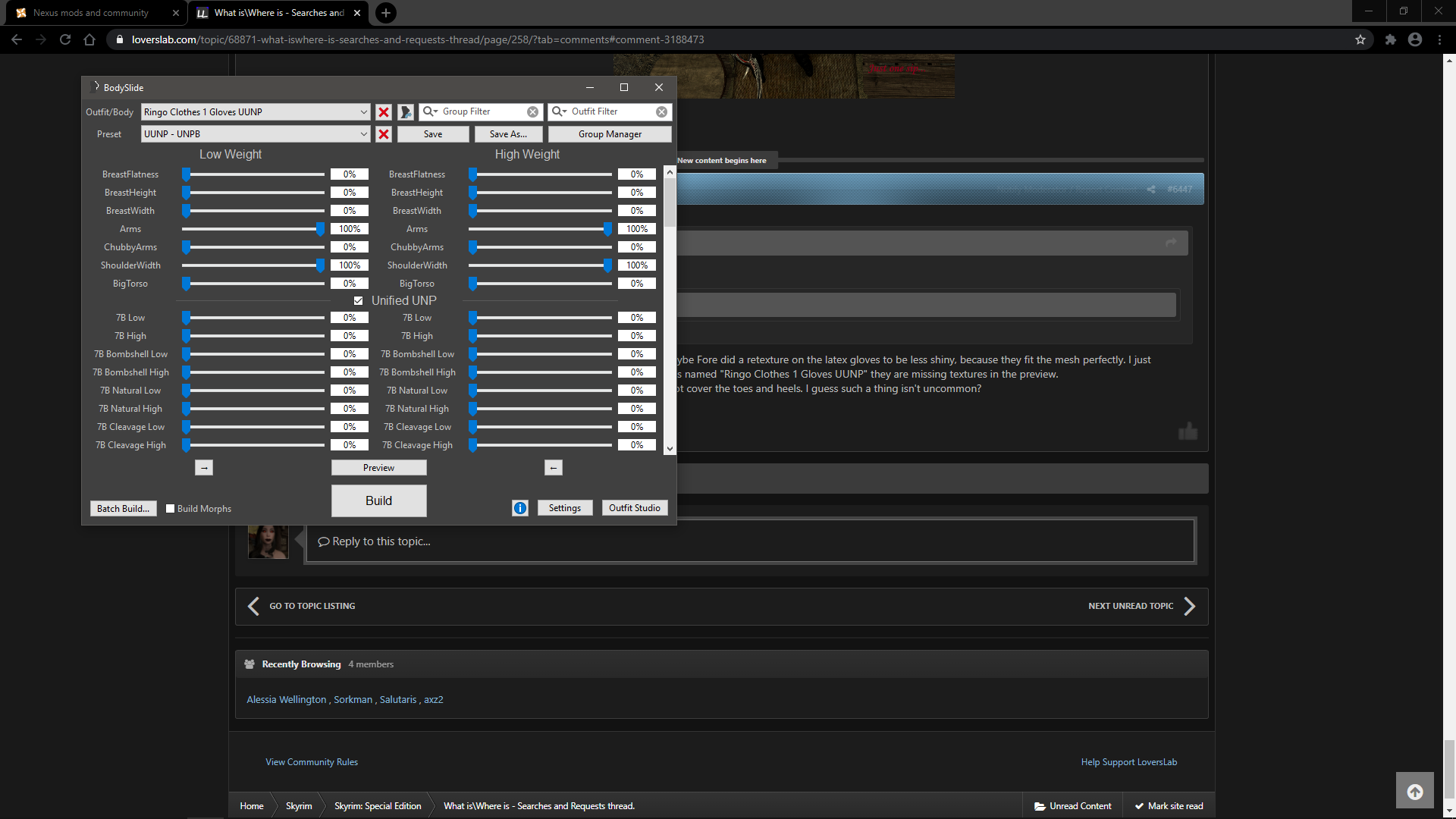Launch Outfit Studio
Image resolution: width=1456 pixels, height=819 pixels.
(x=635, y=508)
